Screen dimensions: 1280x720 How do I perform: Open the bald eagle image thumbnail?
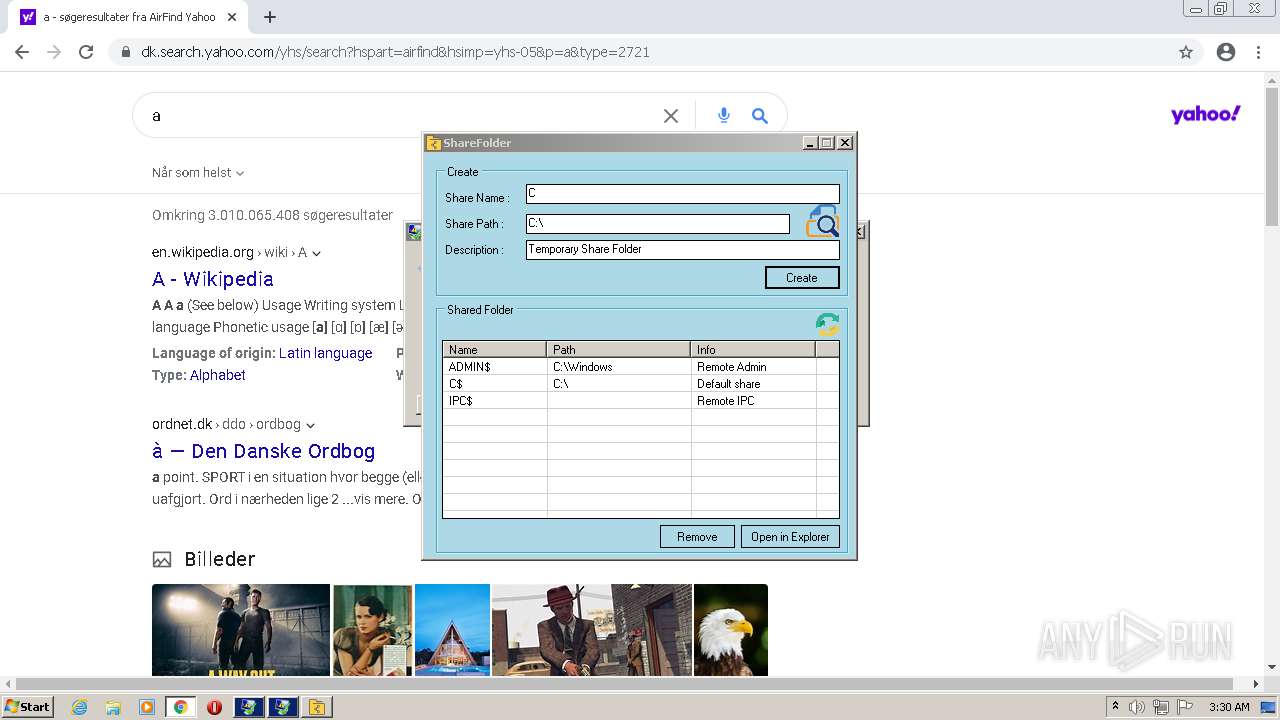[731, 630]
